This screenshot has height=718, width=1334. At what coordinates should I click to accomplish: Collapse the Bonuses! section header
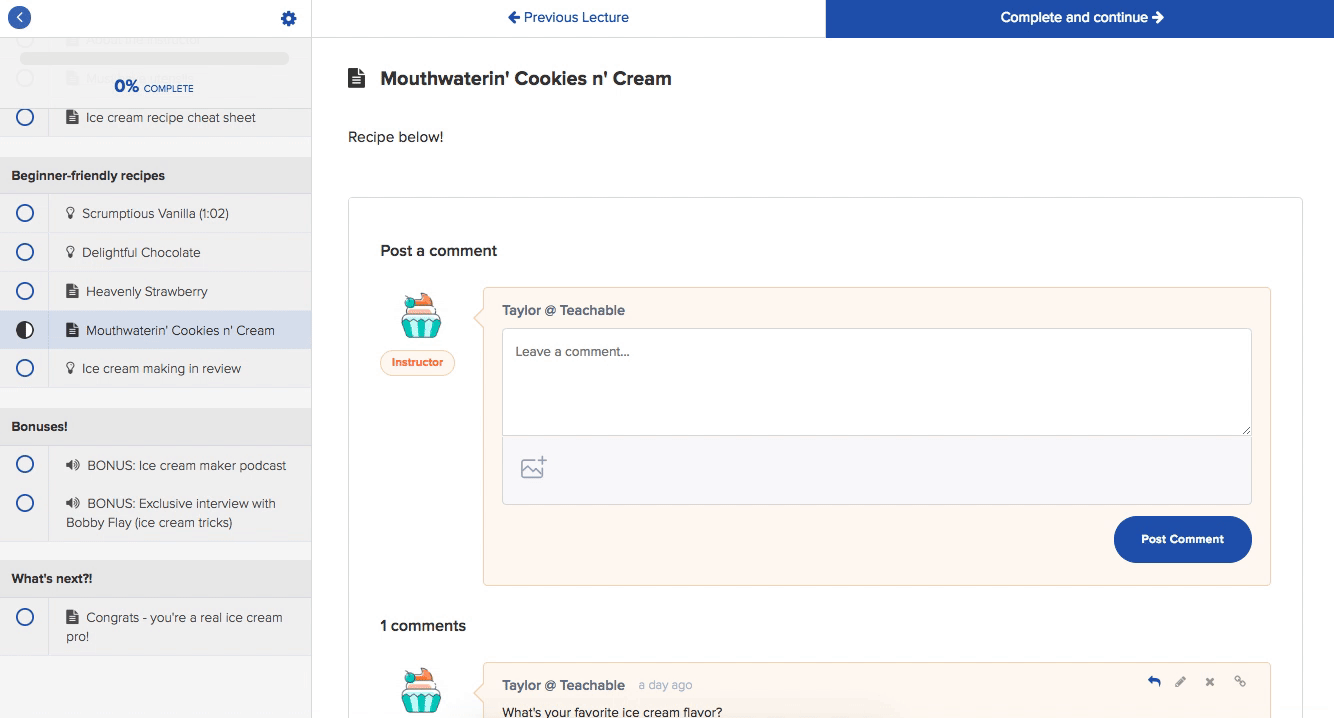pos(155,426)
